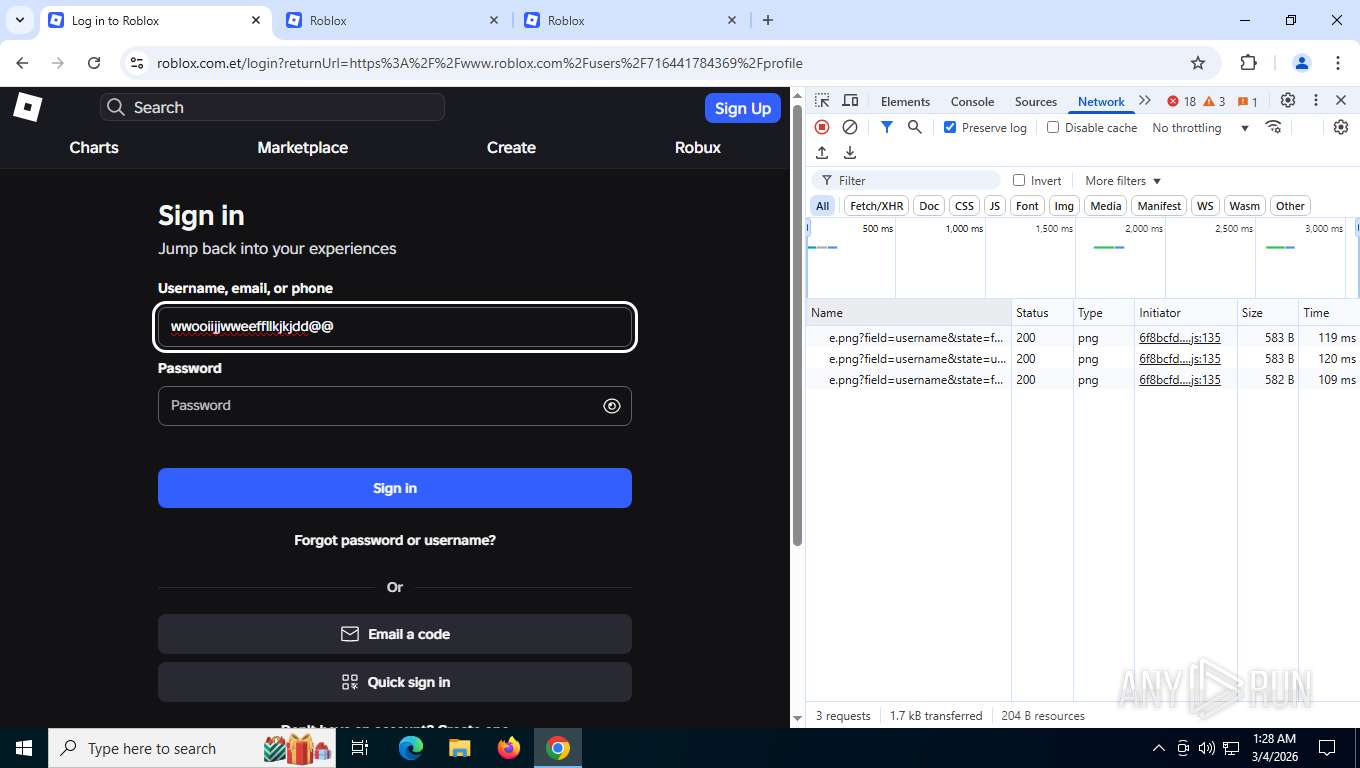
Task: Show hidden system tray icons
Action: [x=1159, y=748]
